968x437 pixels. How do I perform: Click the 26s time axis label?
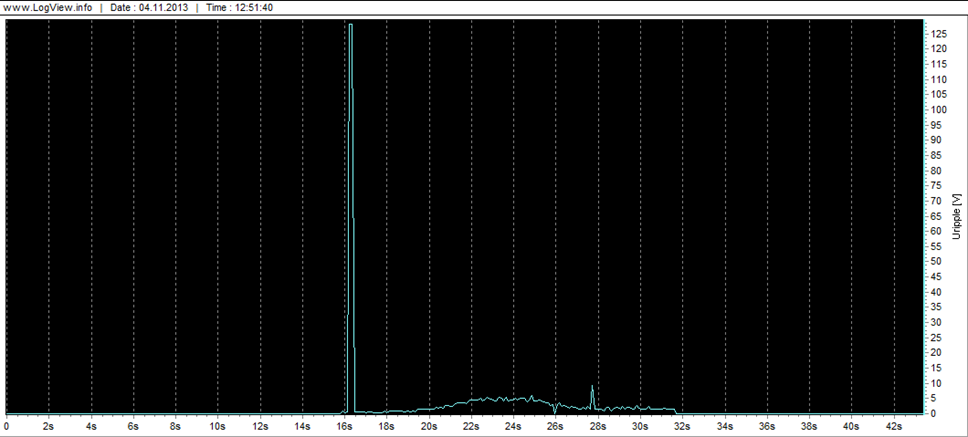pos(556,426)
